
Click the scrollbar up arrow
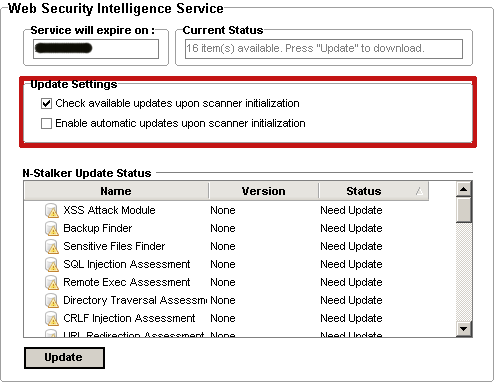click(464, 190)
